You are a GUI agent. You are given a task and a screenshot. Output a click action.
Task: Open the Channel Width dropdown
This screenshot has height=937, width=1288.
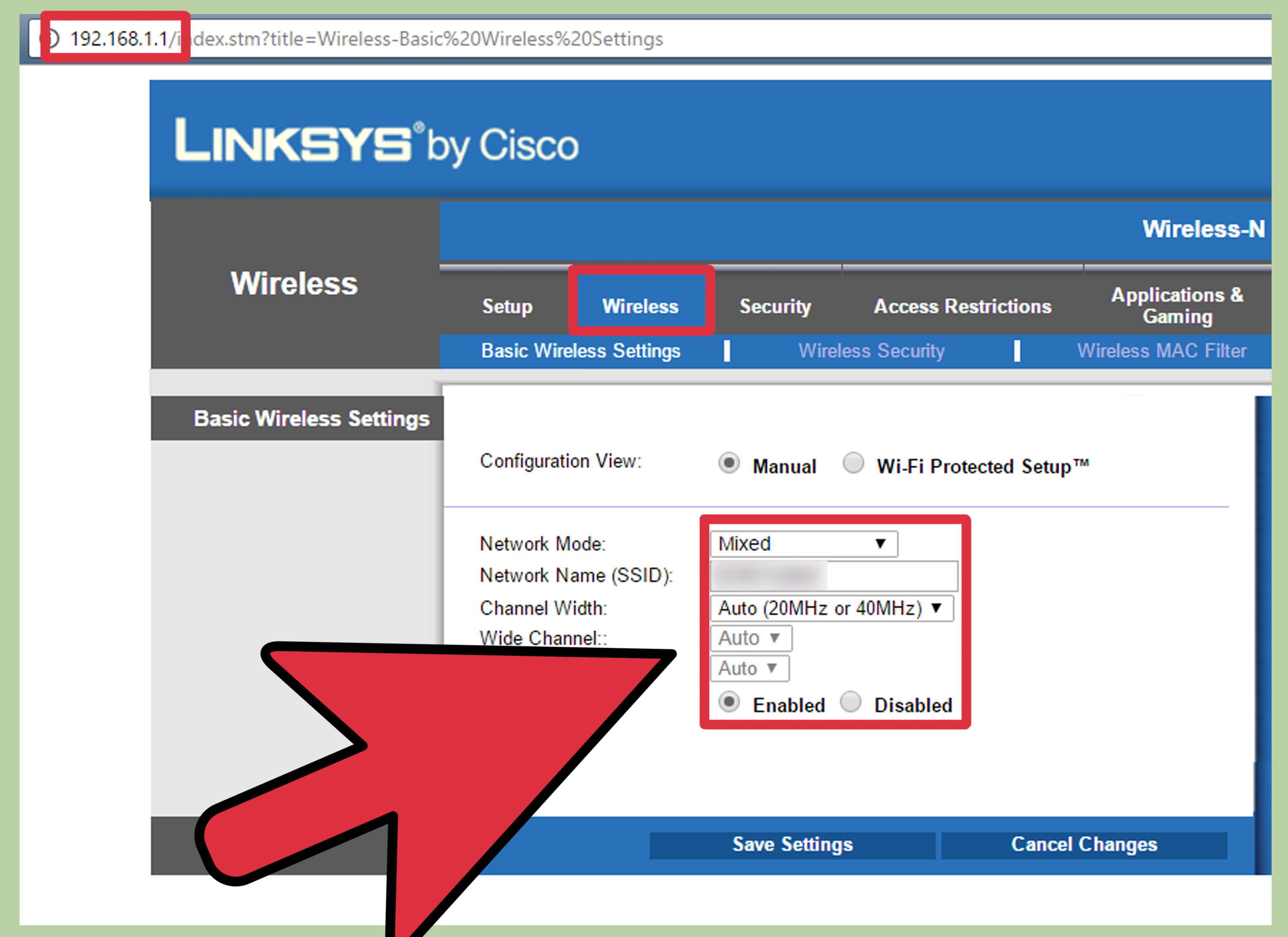(x=831, y=608)
